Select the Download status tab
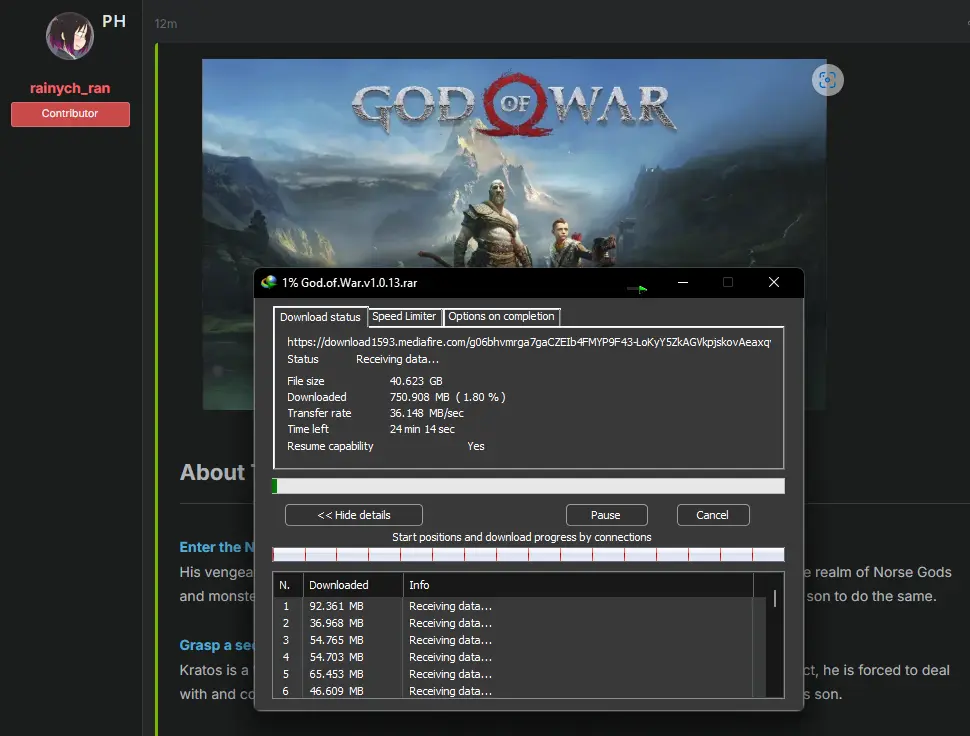This screenshot has width=970, height=736. pos(320,317)
